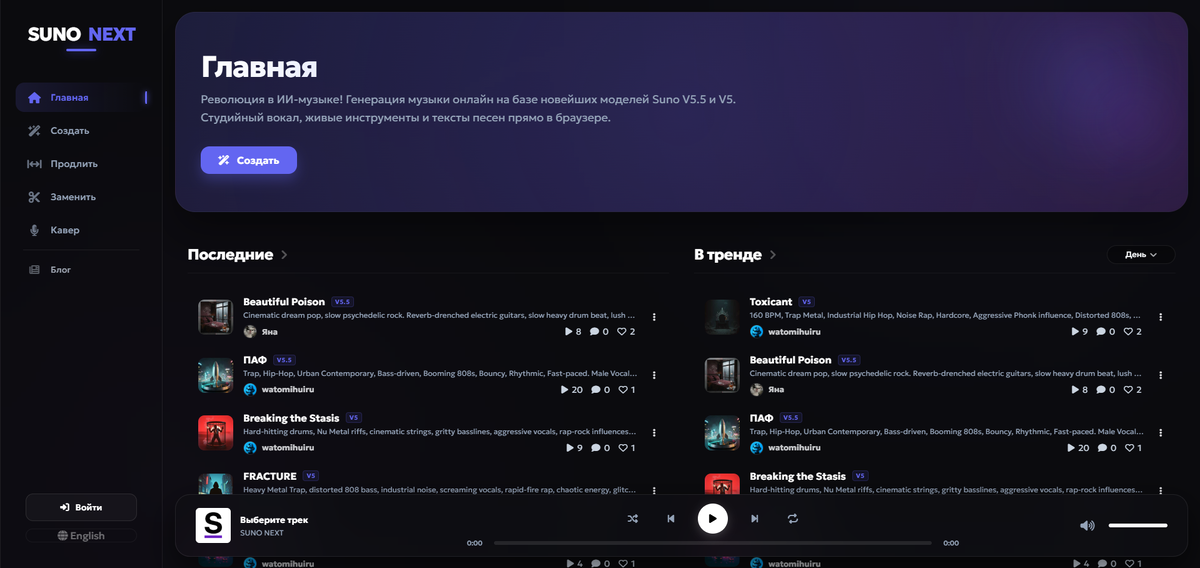The height and width of the screenshot is (568, 1200).
Task: Open Breaking the Stasis title in В тренде
Action: [797, 476]
